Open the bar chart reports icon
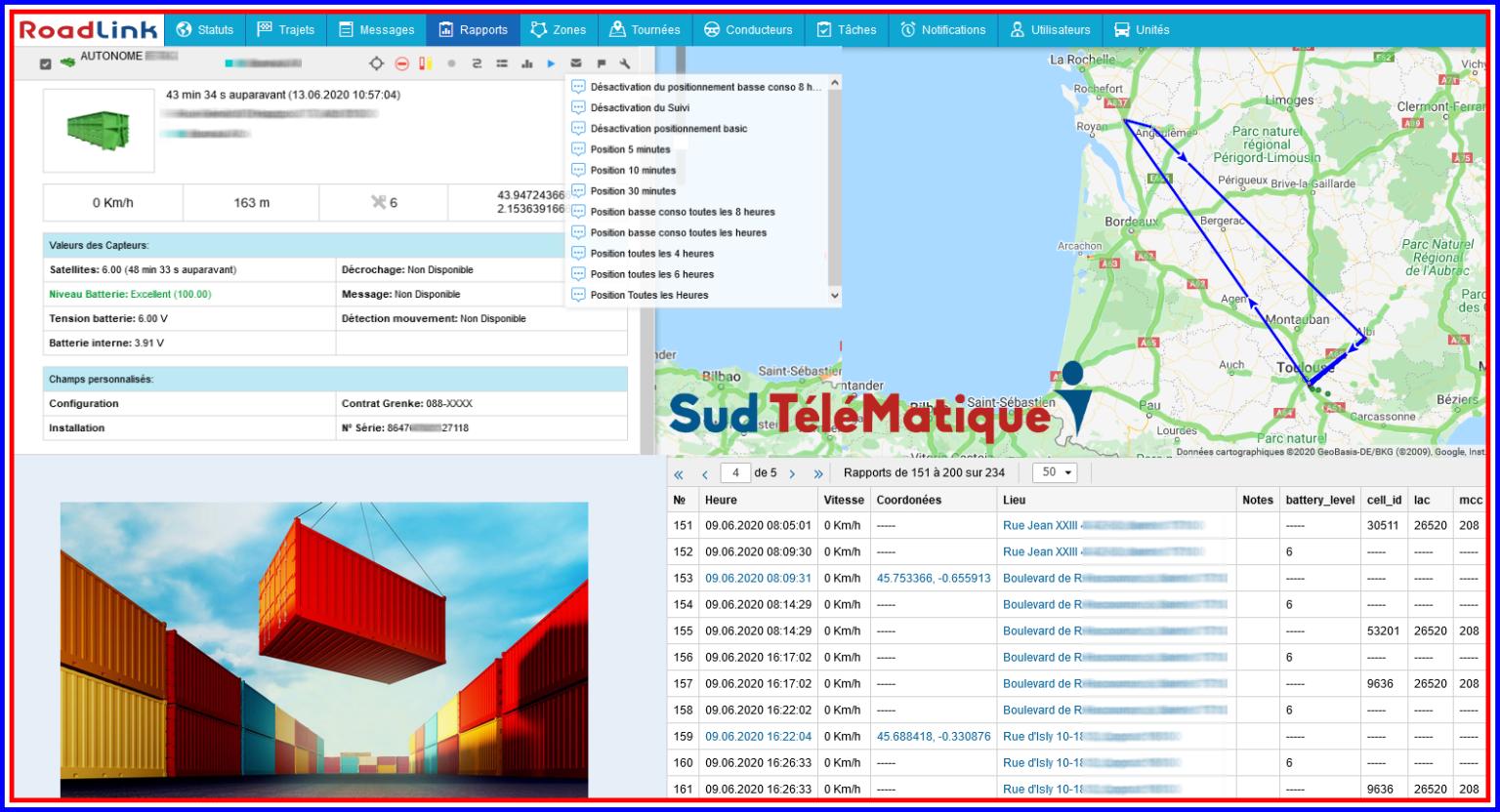Image resolution: width=1500 pixels, height=812 pixels. (x=526, y=63)
